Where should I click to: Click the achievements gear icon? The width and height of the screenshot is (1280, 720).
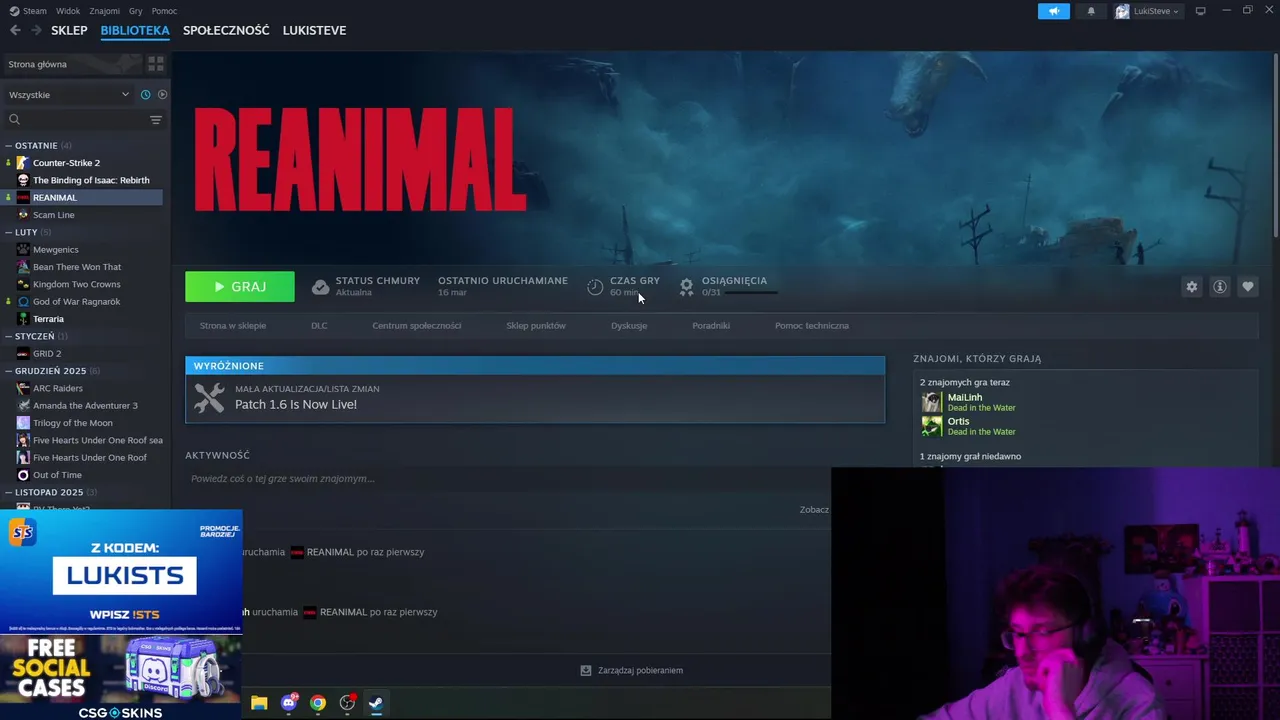tap(686, 287)
